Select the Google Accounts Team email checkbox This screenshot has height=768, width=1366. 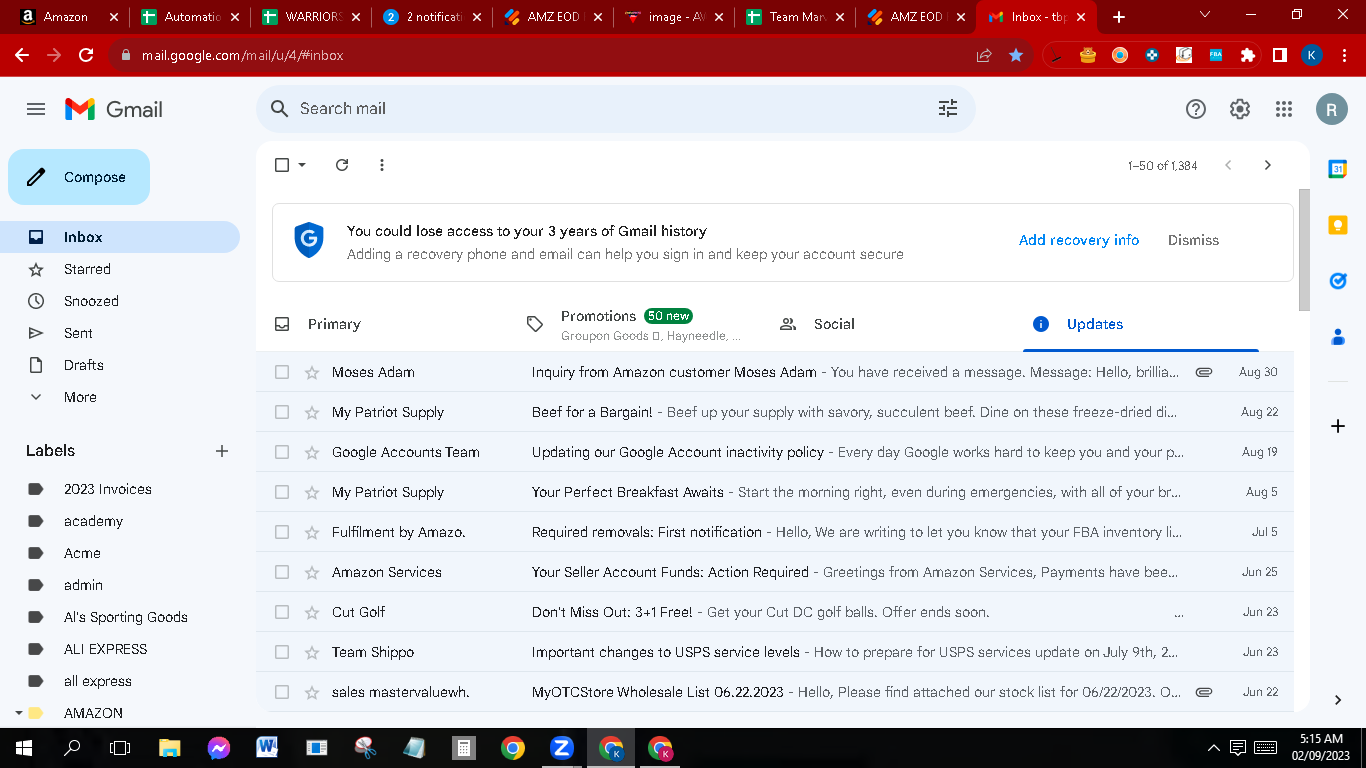282,452
